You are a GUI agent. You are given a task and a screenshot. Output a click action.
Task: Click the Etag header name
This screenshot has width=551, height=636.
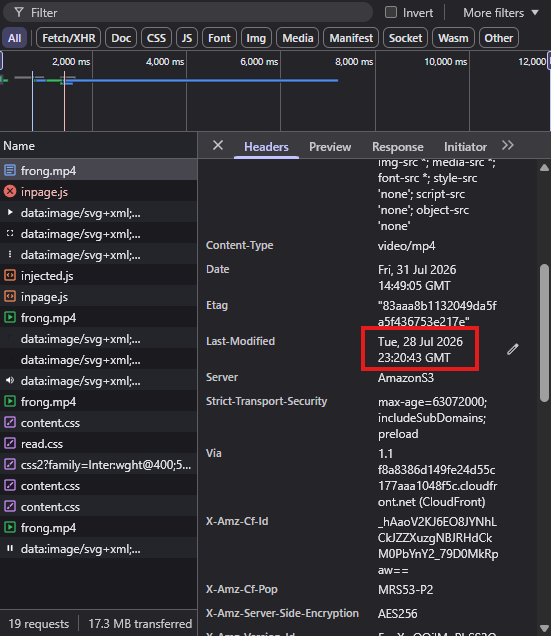pos(217,305)
